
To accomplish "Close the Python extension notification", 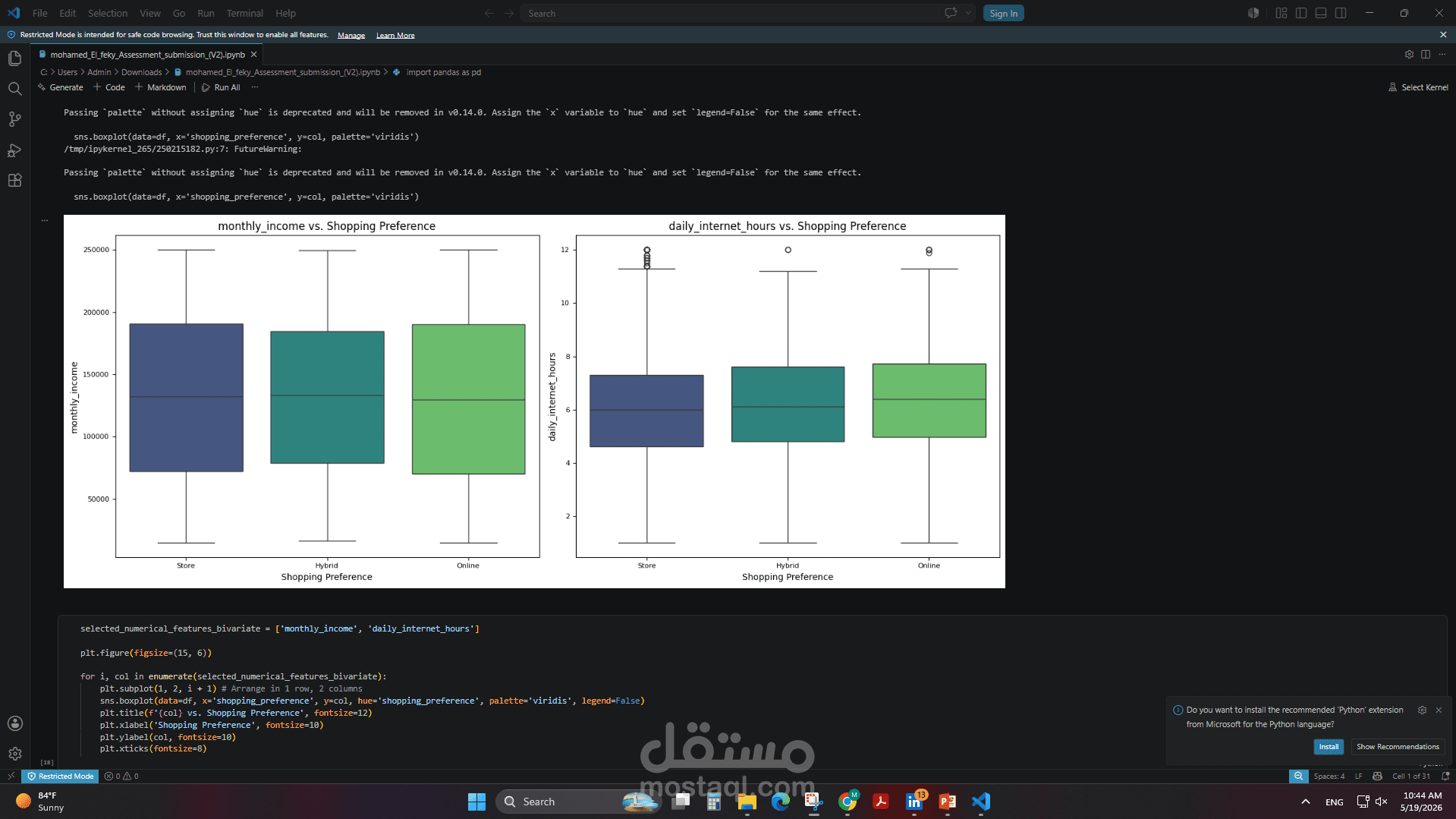I will [x=1439, y=710].
